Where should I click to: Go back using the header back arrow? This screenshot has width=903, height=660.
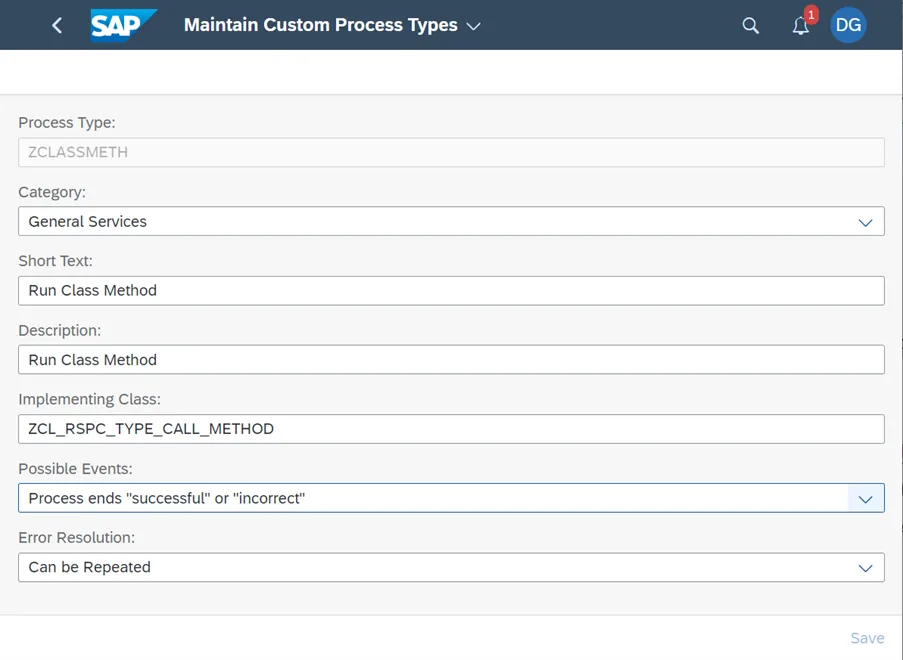pyautogui.click(x=57, y=25)
